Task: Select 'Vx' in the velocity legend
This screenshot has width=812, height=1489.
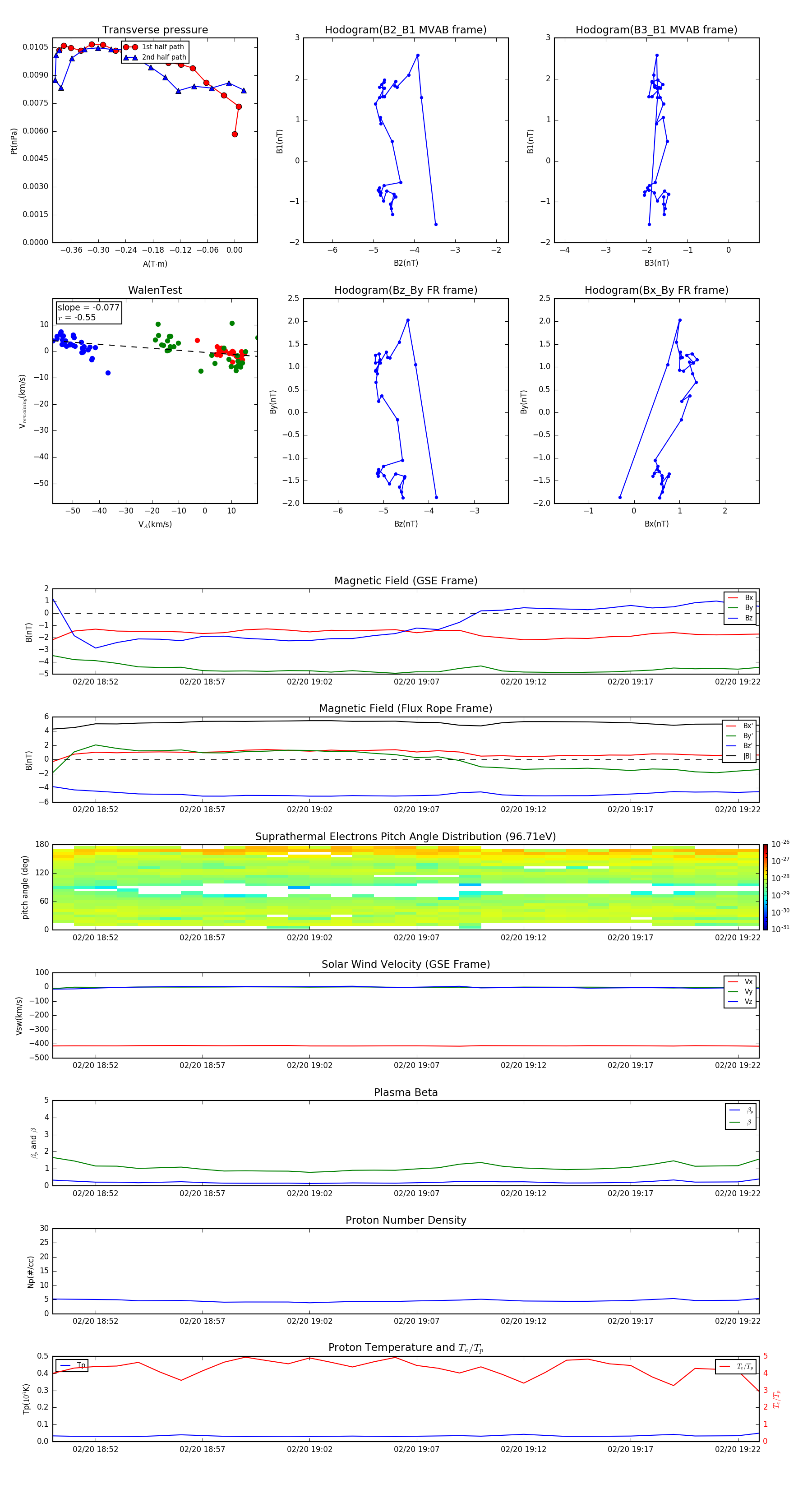Action: point(740,981)
